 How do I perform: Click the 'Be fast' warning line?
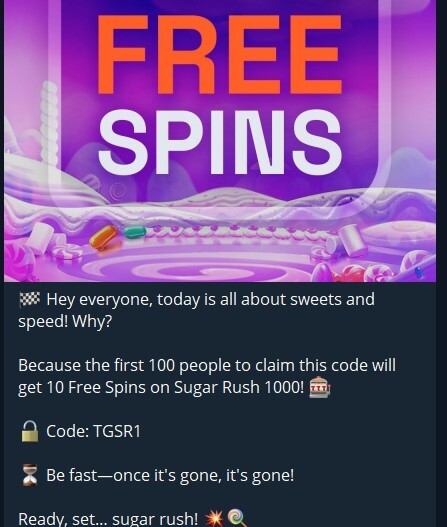click(x=170, y=475)
